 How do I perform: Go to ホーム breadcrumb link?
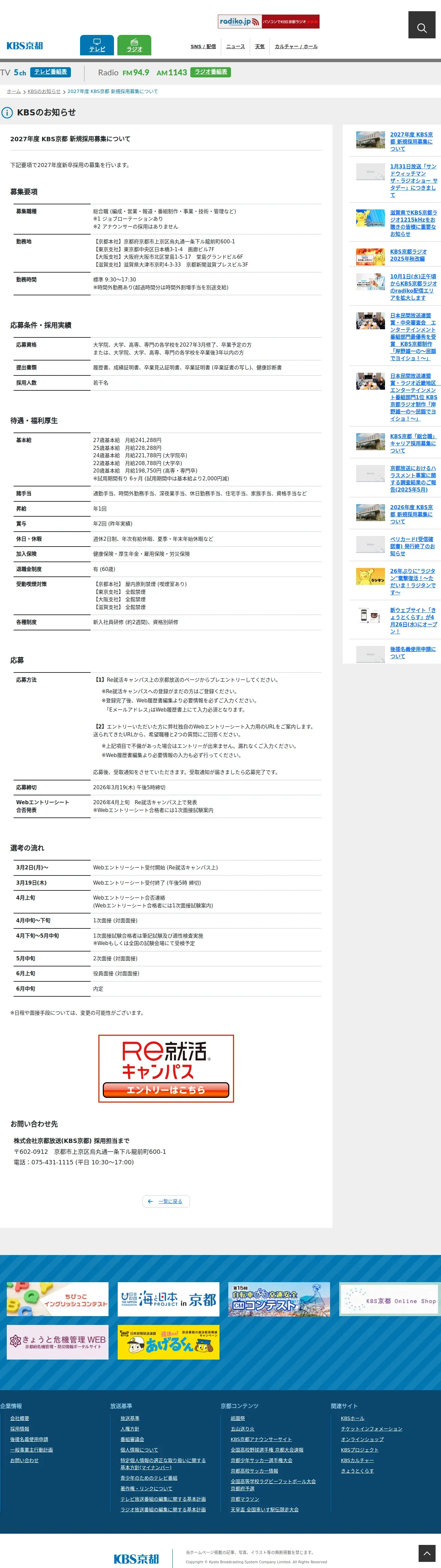coord(13,91)
